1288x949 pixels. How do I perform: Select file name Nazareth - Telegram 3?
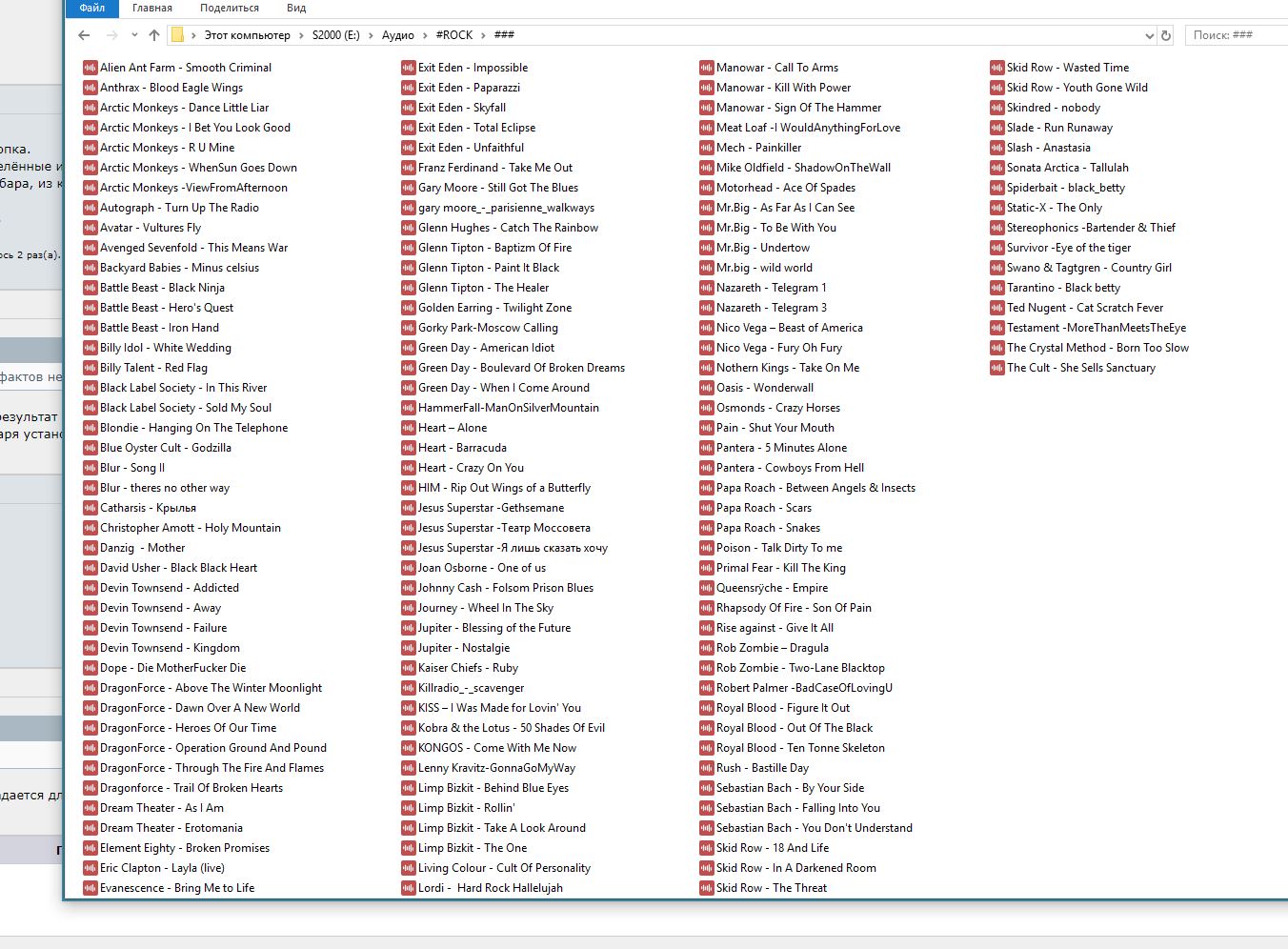tap(772, 308)
